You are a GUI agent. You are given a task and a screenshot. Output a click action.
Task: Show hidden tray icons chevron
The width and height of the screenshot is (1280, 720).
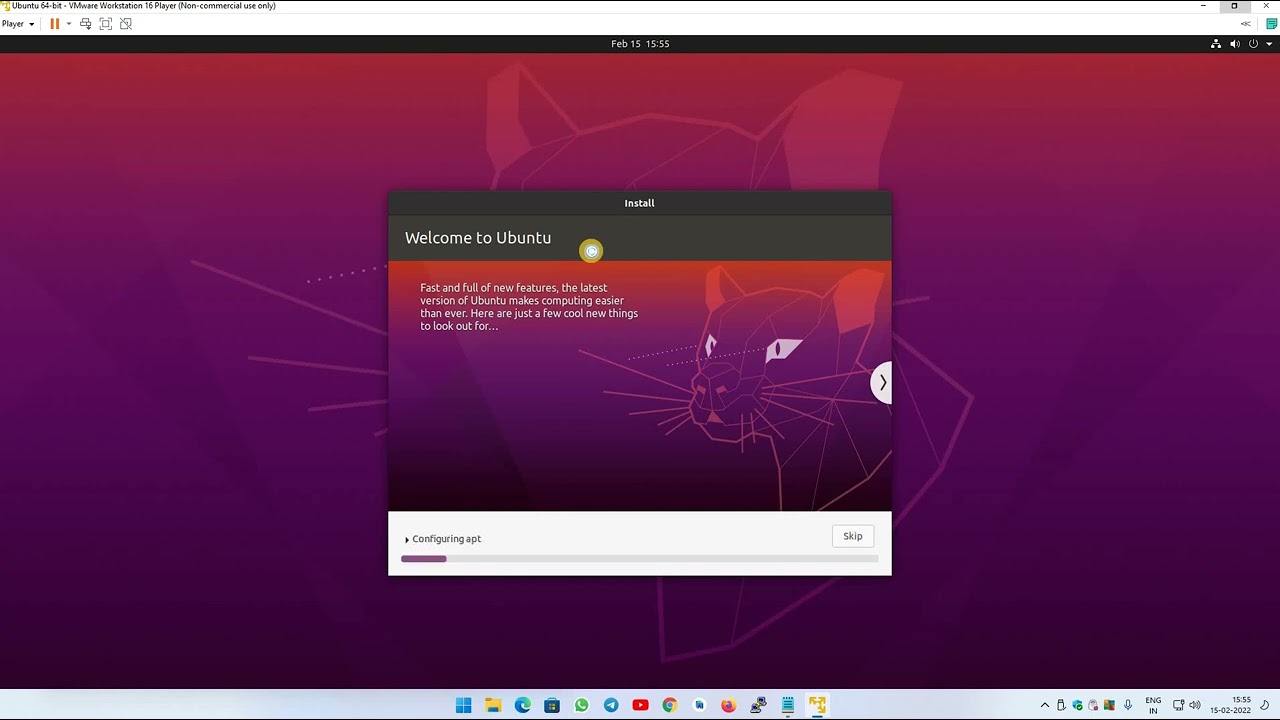1045,705
